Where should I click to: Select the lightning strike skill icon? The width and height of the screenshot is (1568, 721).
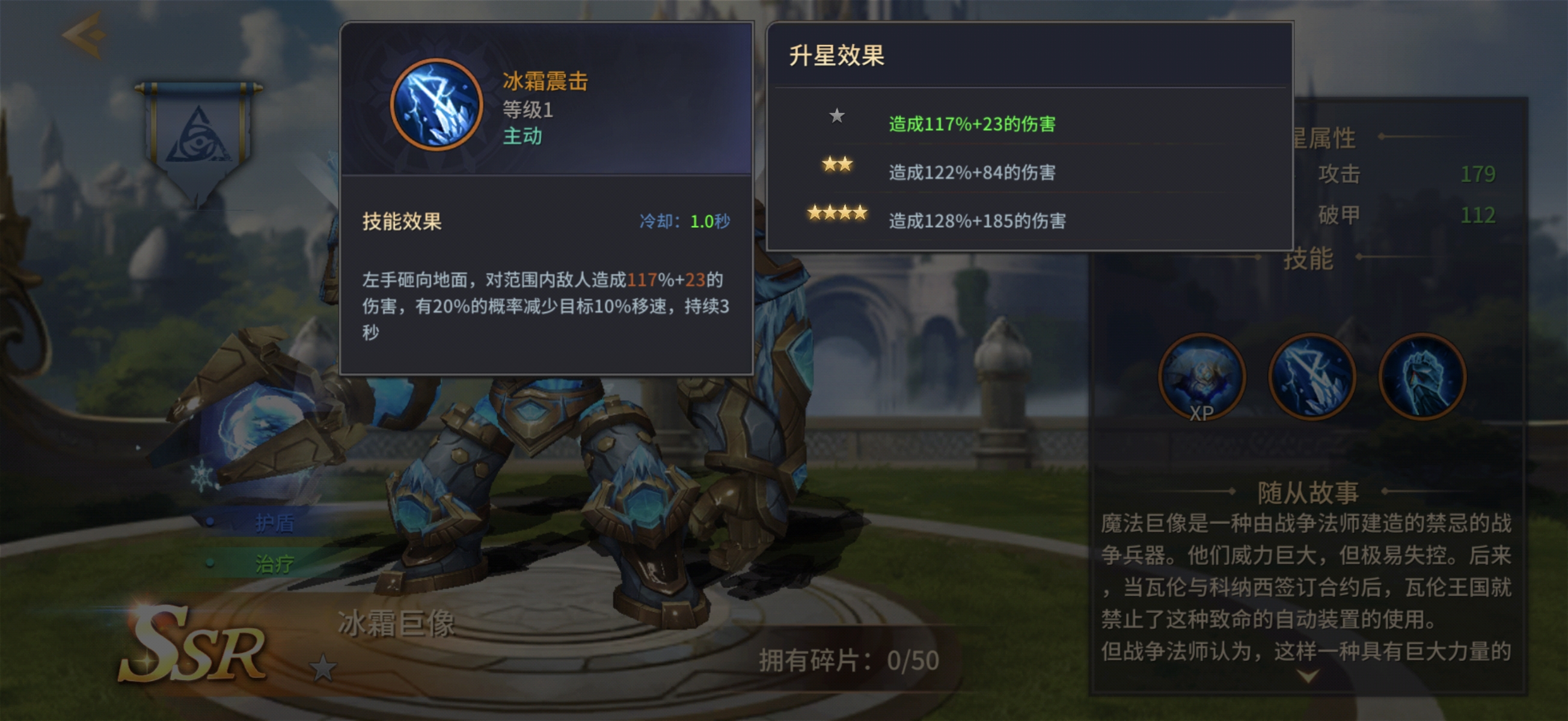tap(1312, 377)
